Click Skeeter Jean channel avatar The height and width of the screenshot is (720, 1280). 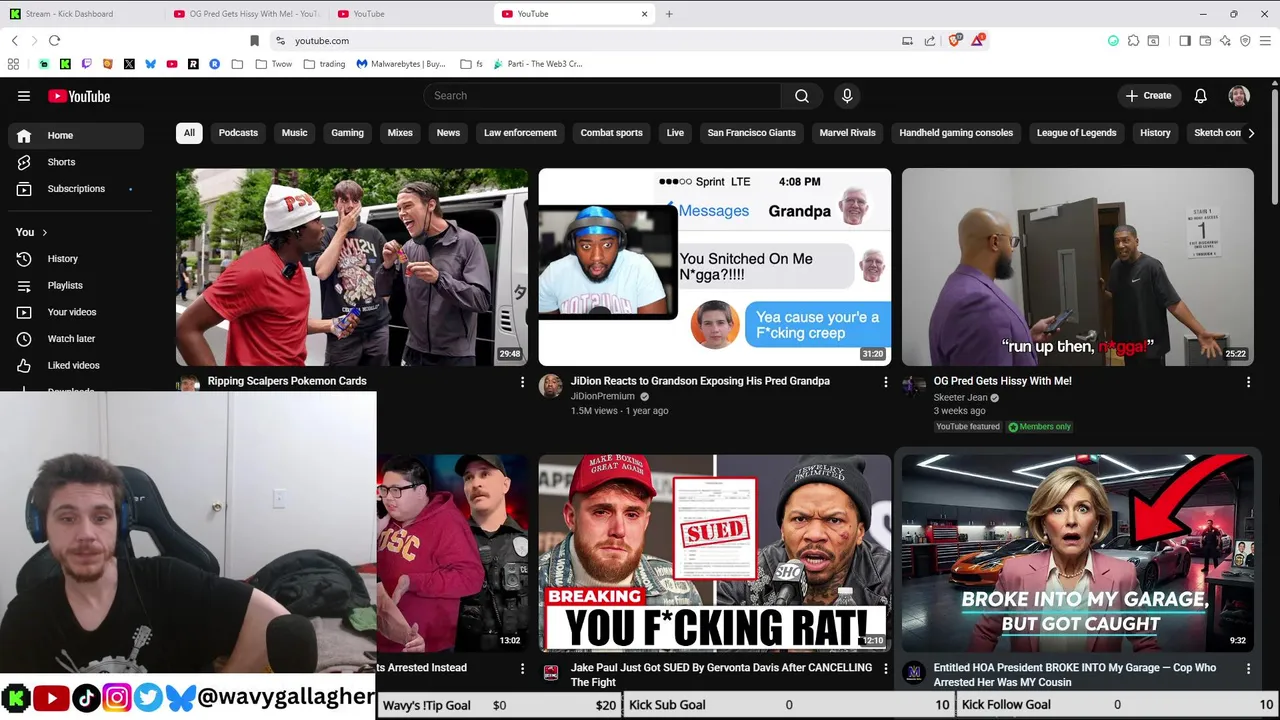point(914,386)
